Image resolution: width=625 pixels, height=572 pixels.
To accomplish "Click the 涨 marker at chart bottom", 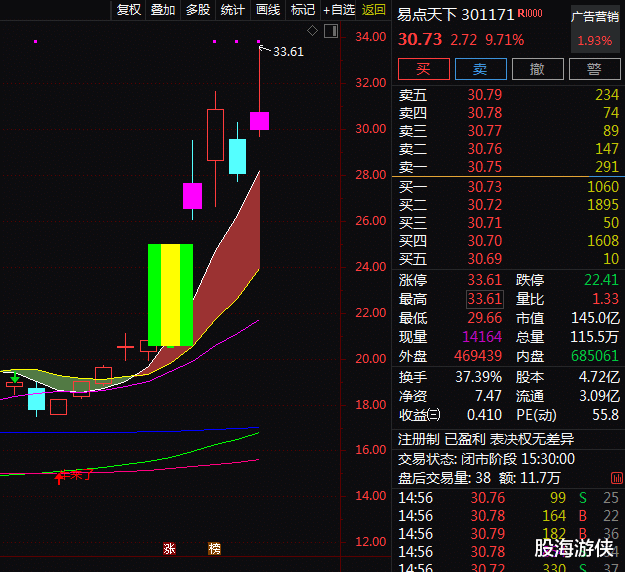I will coord(169,548).
